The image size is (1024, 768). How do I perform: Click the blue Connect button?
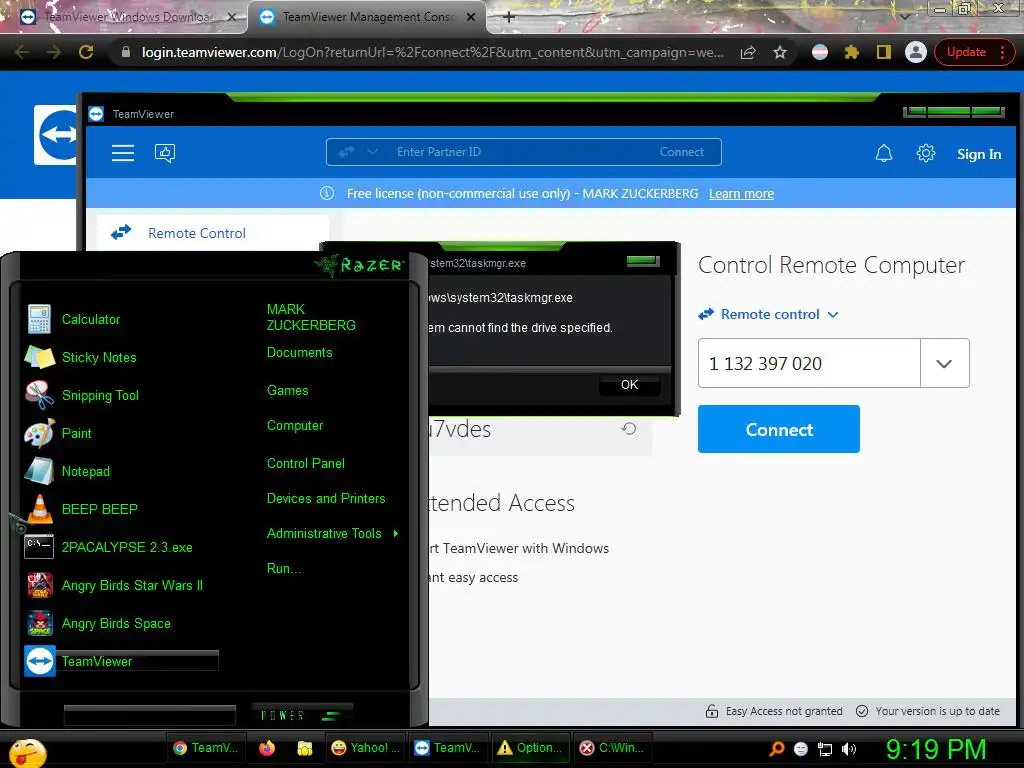(778, 429)
